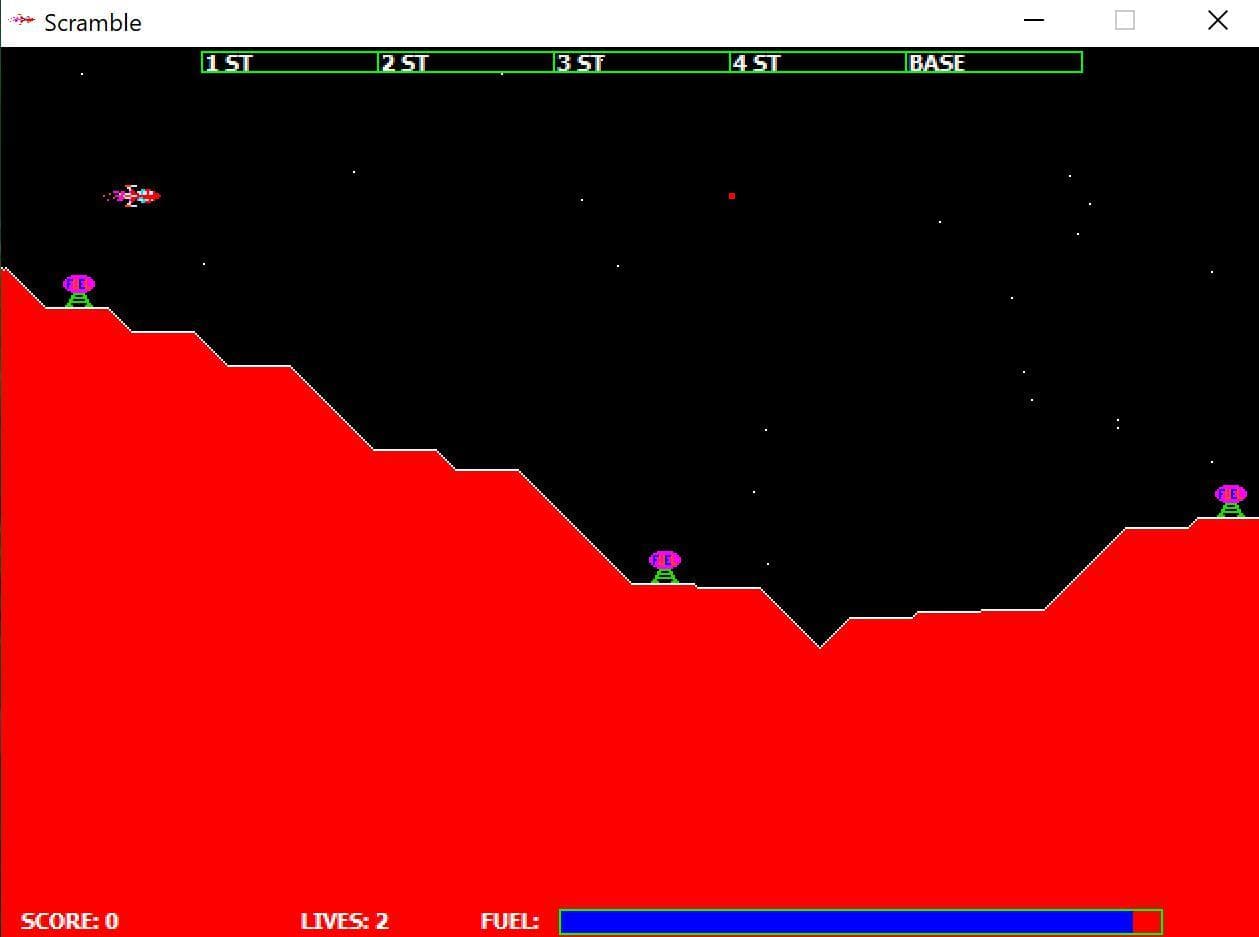This screenshot has height=937, width=1259.
Task: Click the fuel tank on the far-edge plateau
Action: [1231, 501]
